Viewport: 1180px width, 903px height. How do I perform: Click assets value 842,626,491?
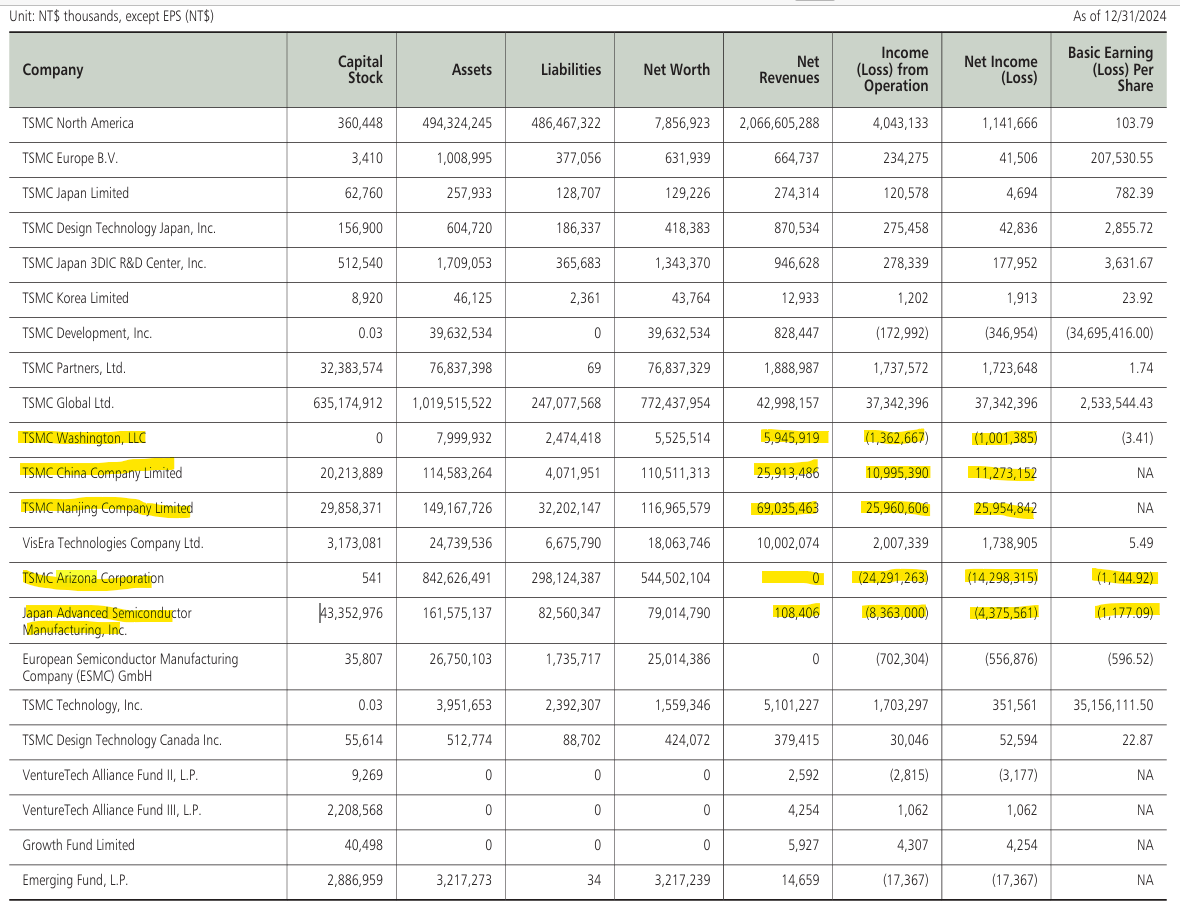pos(457,579)
